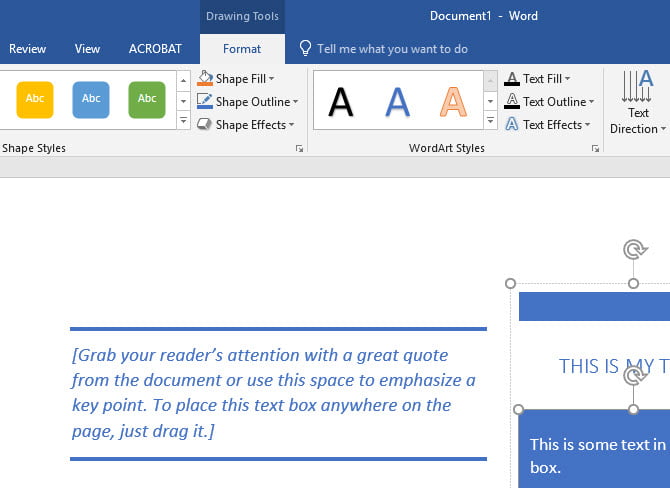Click the Shape Fill paint bucket icon
Image resolution: width=670 pixels, height=488 pixels.
pos(205,79)
